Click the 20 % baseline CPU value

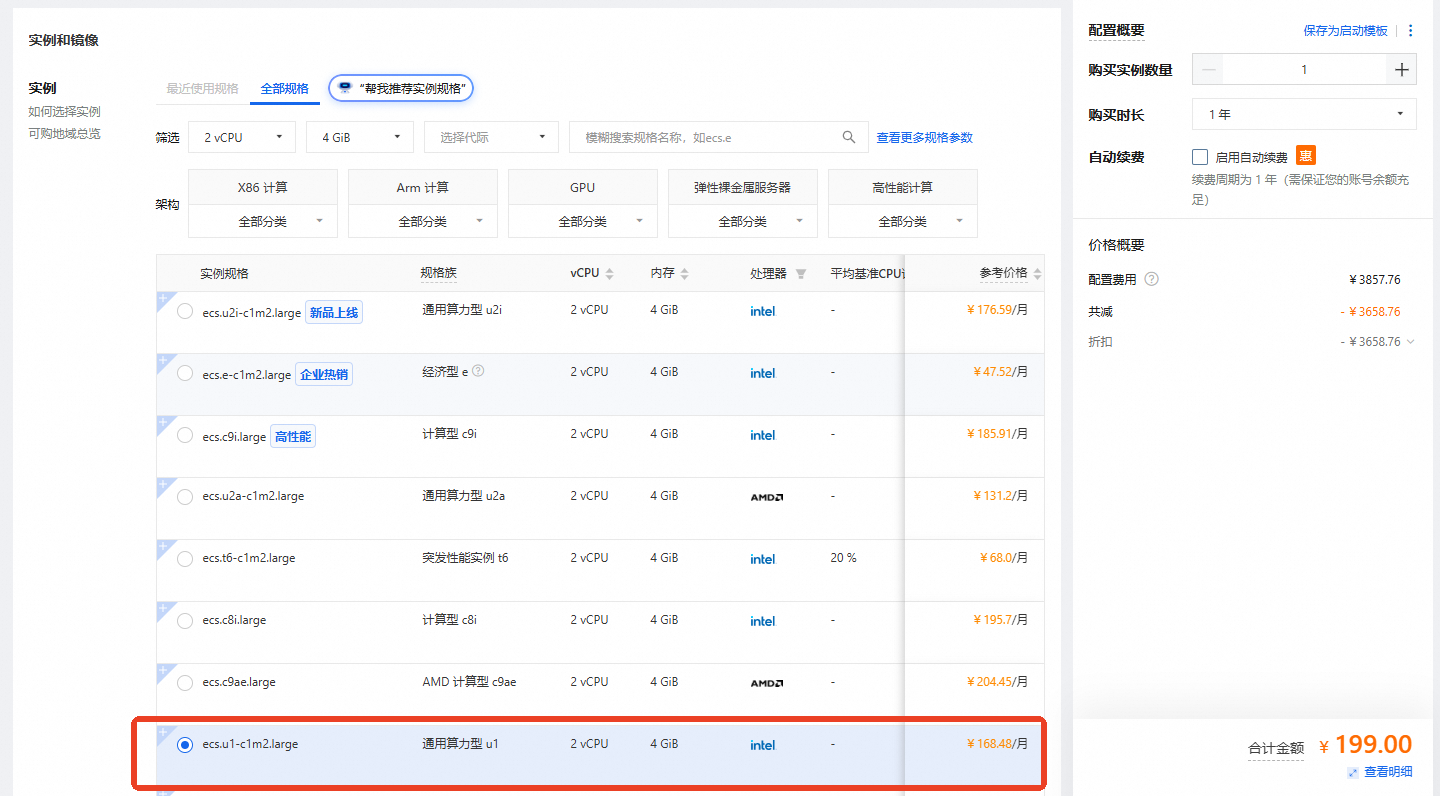tap(843, 557)
